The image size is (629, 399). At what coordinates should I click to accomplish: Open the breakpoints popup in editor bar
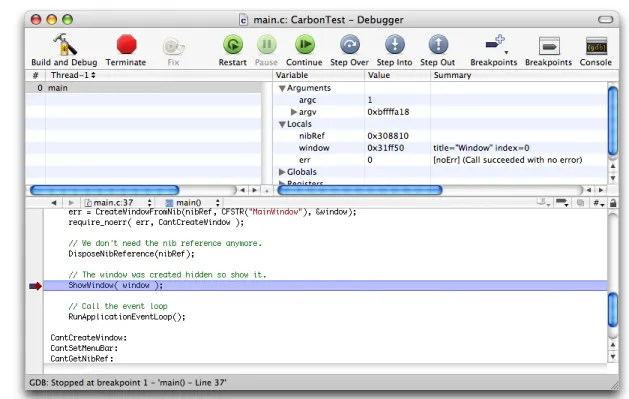[562, 203]
